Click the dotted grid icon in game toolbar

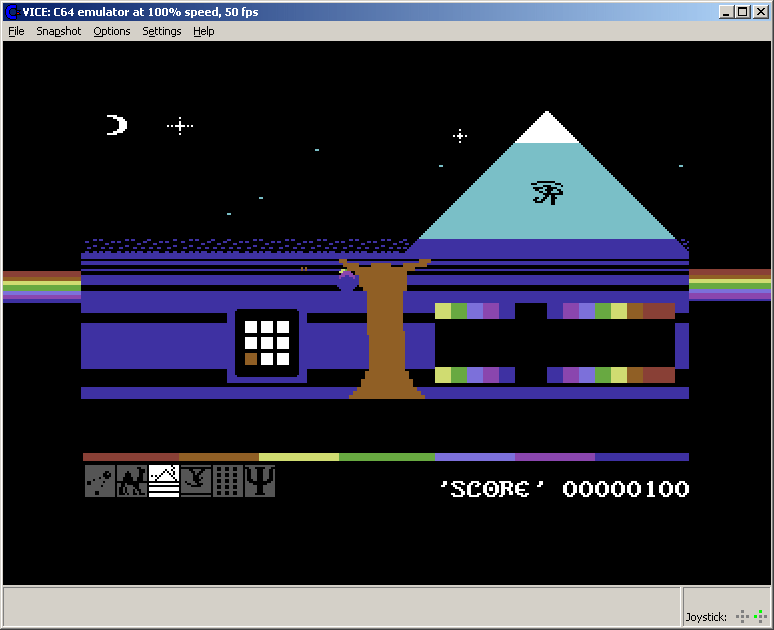[x=228, y=481]
